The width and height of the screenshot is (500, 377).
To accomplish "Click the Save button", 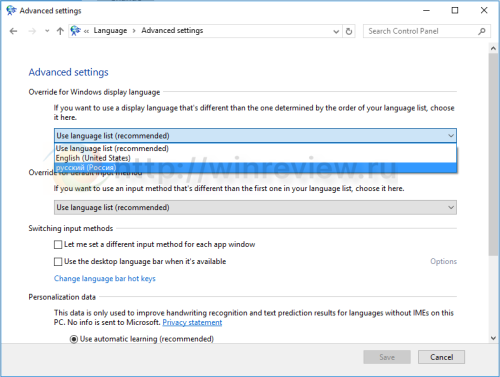I will point(387,357).
